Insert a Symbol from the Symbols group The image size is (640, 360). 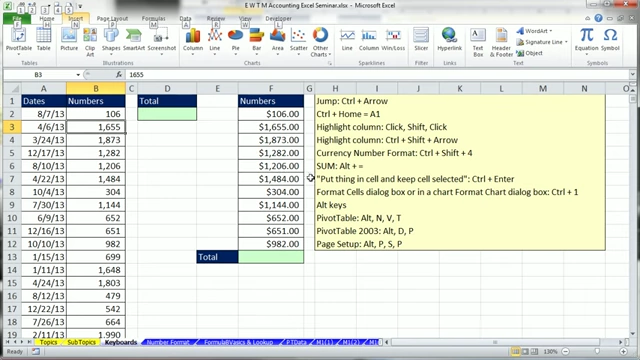[610, 40]
